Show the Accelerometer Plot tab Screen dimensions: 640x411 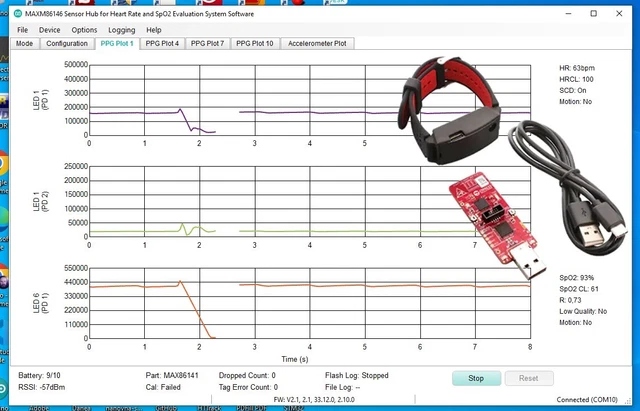pos(318,44)
